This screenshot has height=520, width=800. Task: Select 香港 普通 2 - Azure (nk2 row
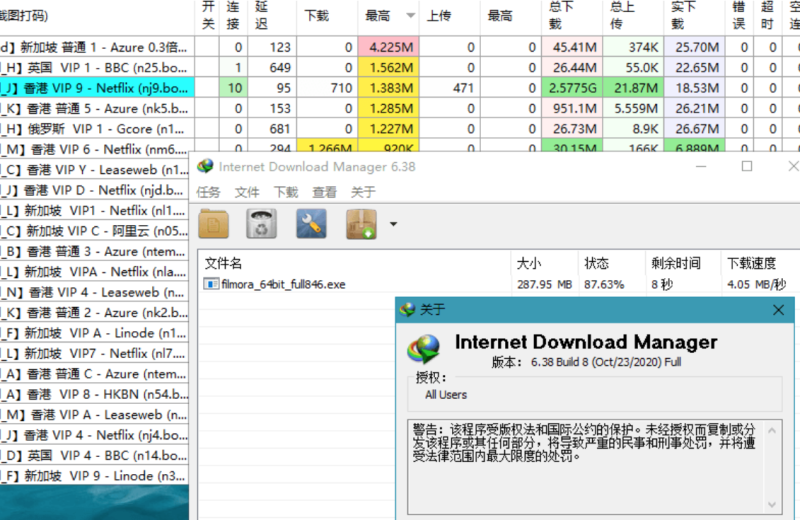(94, 312)
